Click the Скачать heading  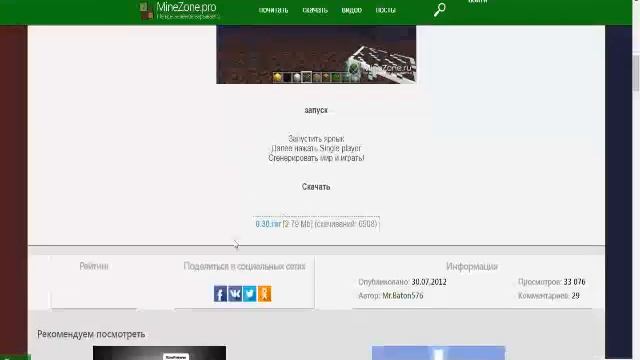point(316,187)
